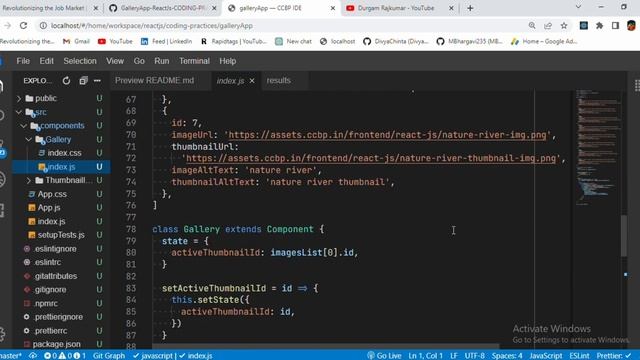Open Feed | LinkedIn bookmark
This screenshot has height=360, width=640.
point(167,41)
